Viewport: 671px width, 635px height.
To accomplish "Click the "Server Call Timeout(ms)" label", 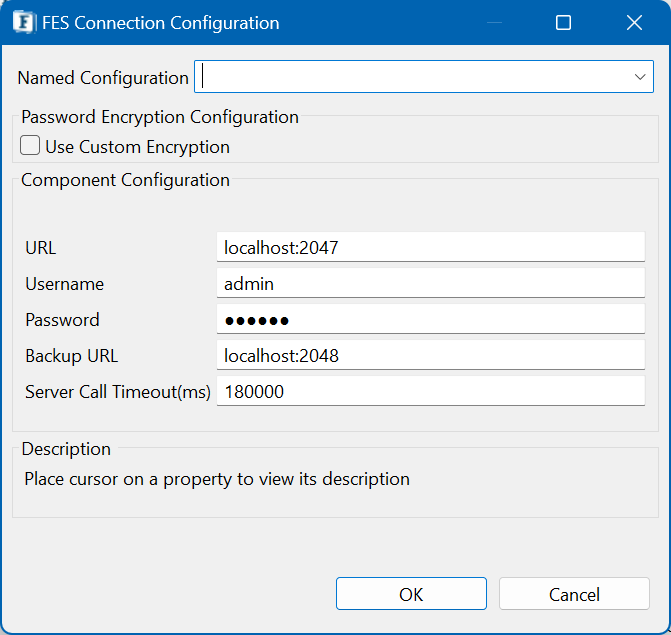I will point(118,392).
